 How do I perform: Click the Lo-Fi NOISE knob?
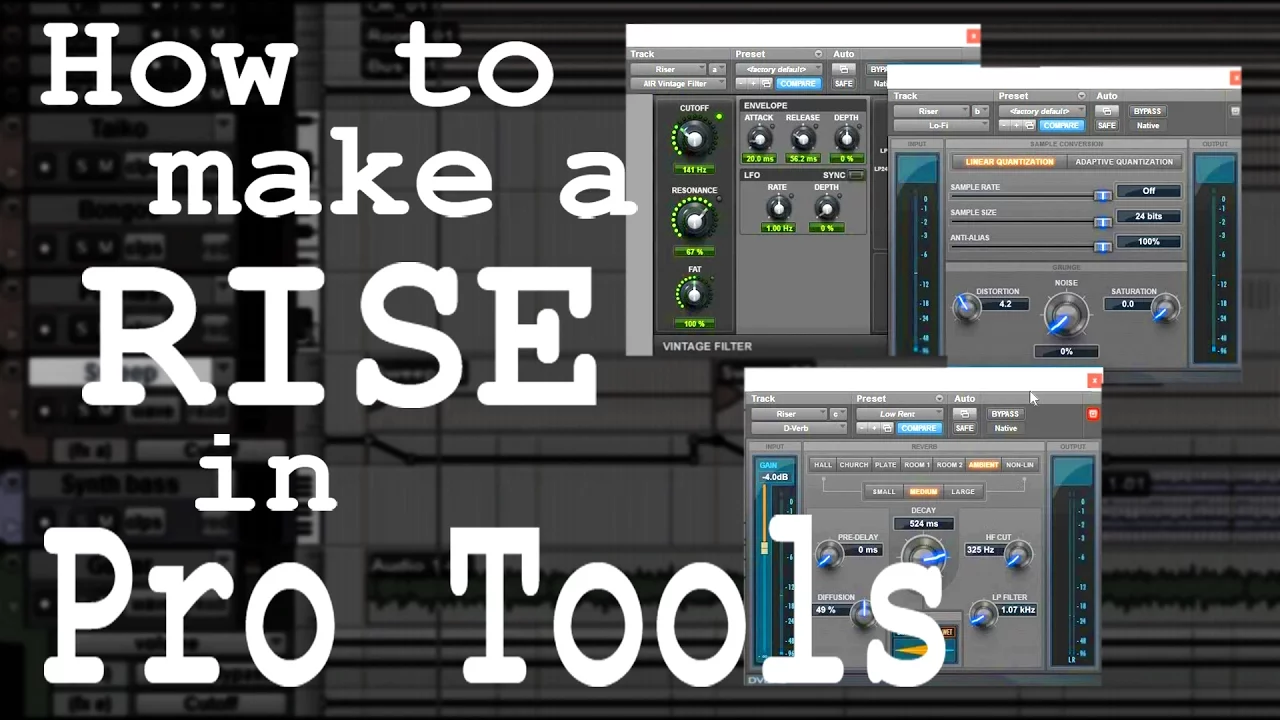[1066, 315]
